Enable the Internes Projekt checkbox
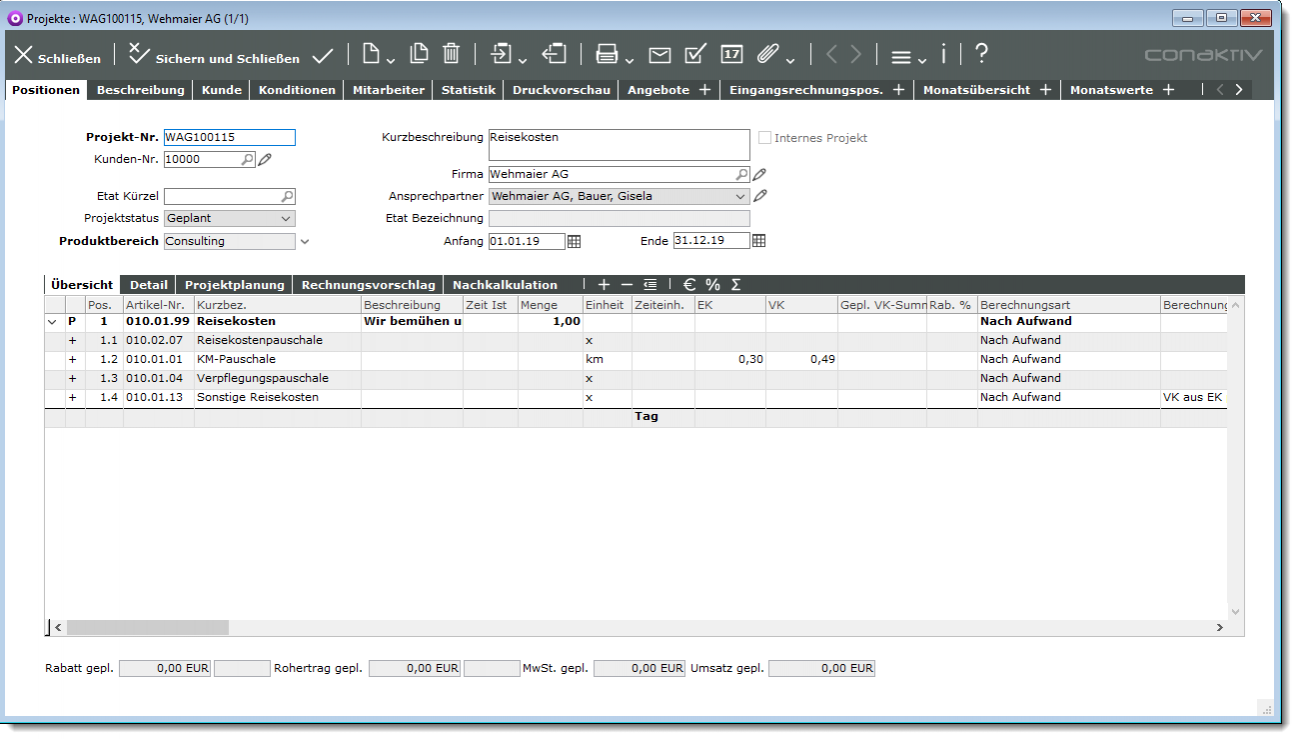Screen dimensions: 1297x739 tap(766, 138)
